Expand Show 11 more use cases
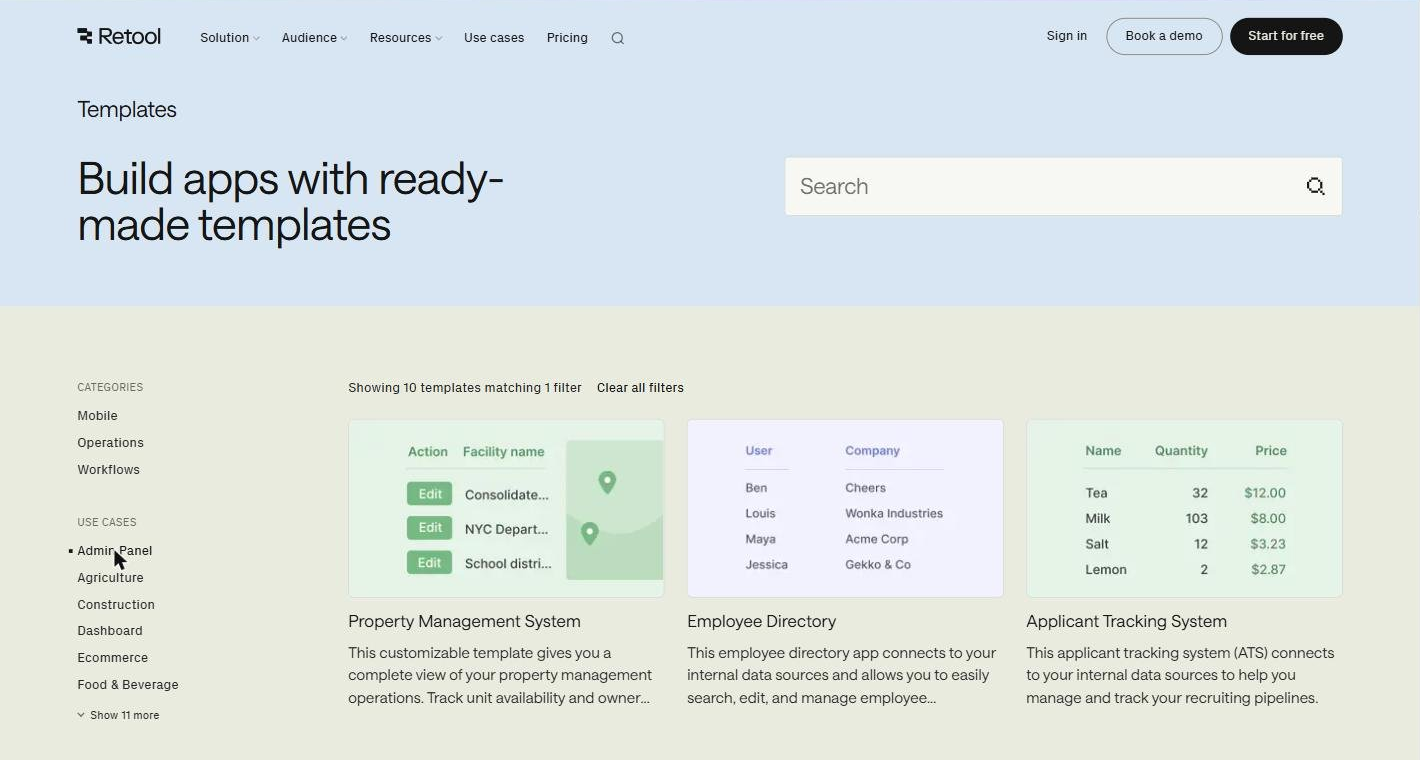The image size is (1420, 760). click(118, 715)
